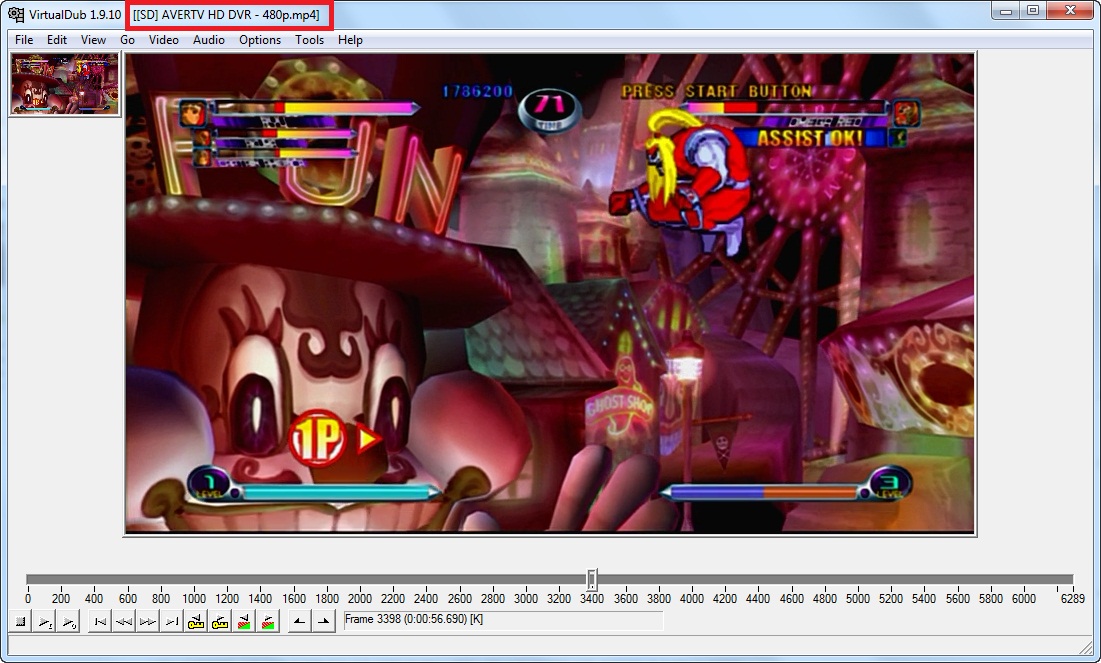Mark selection start (mark in)

pos(300,622)
